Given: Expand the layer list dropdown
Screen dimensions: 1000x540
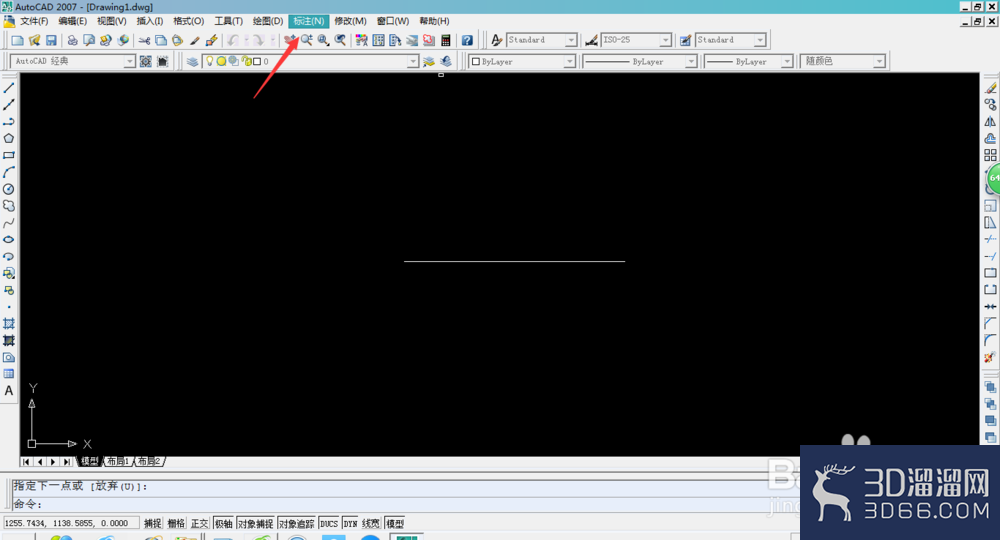Looking at the screenshot, I should click(x=413, y=61).
